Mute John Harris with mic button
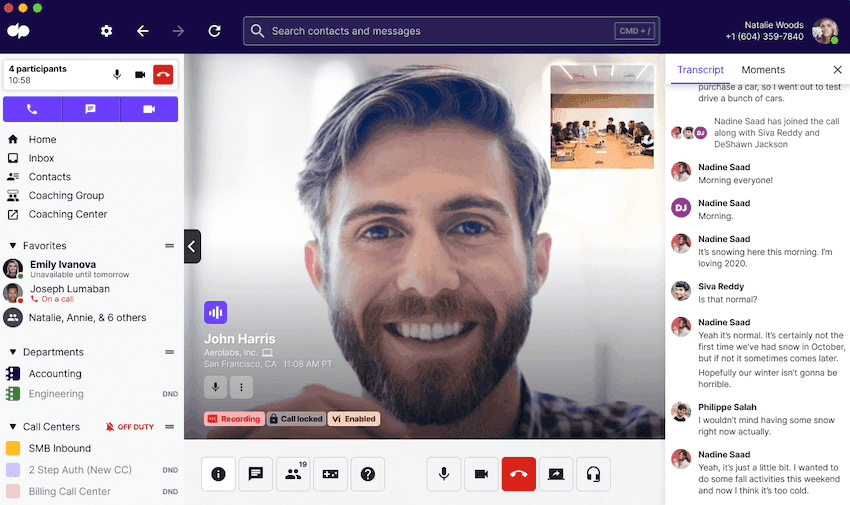The width and height of the screenshot is (850, 505). tap(215, 387)
